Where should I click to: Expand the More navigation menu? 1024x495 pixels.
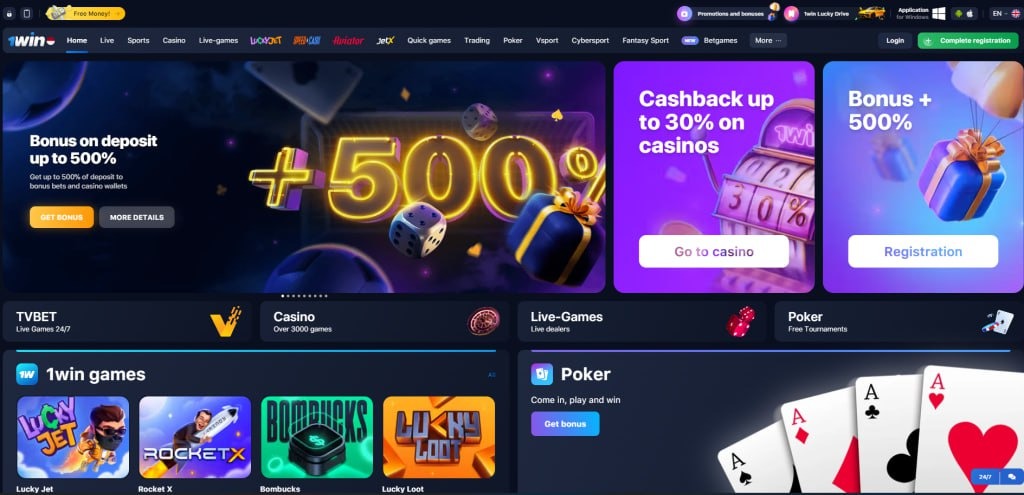click(x=768, y=40)
